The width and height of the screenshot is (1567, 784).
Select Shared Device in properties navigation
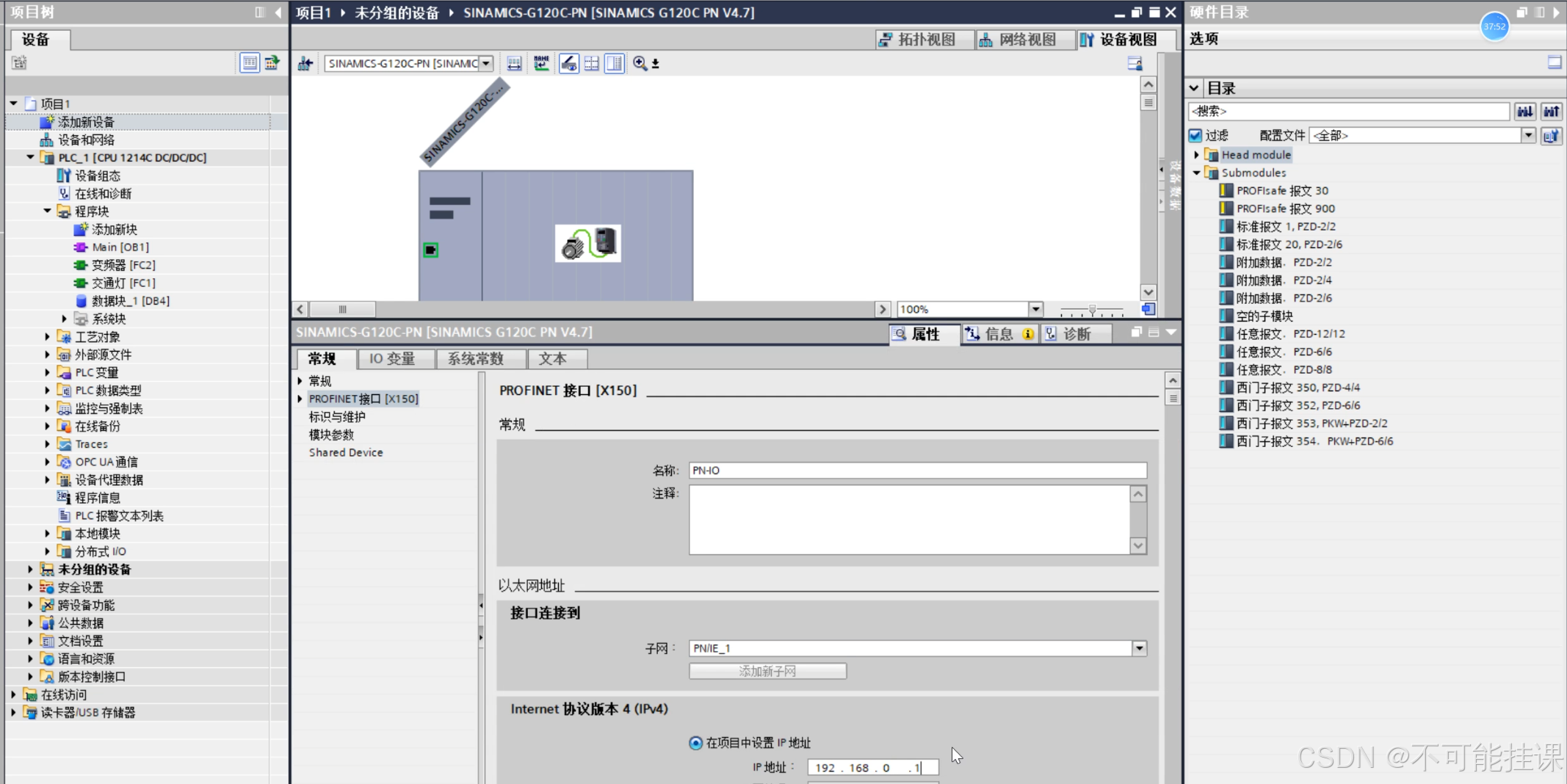346,453
